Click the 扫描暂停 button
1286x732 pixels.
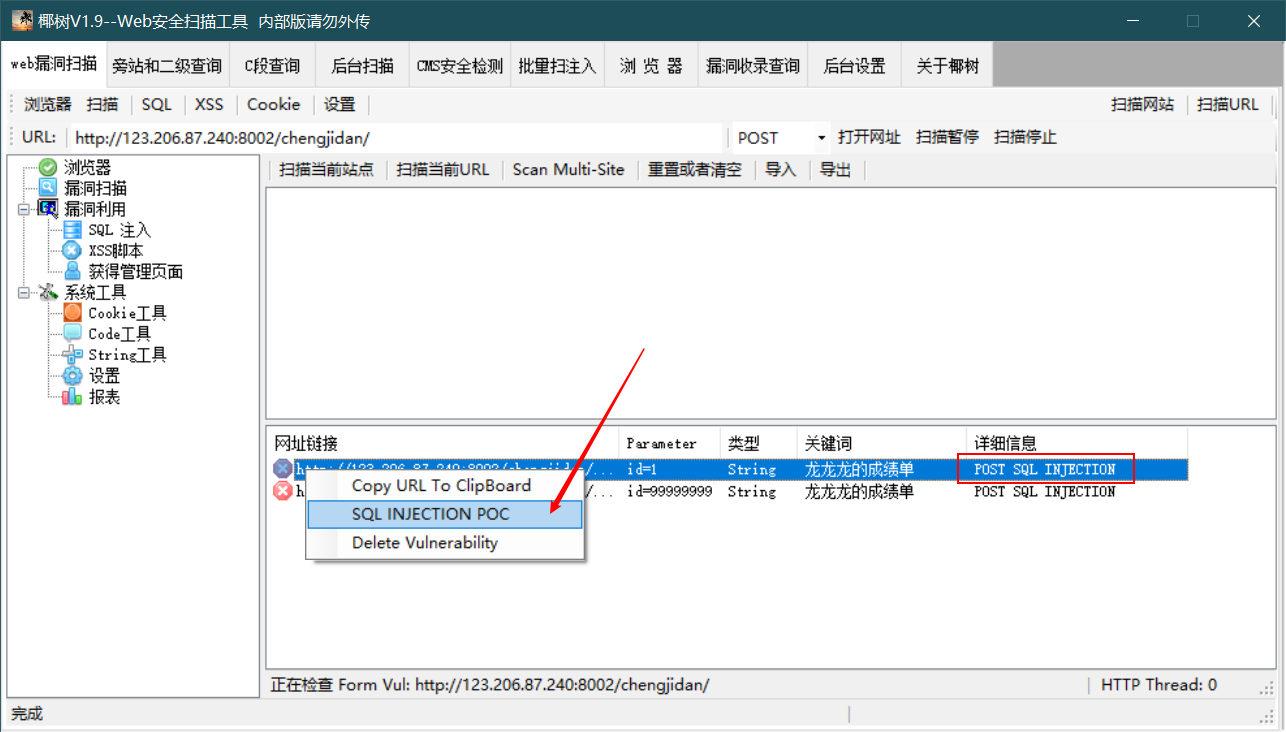click(947, 137)
